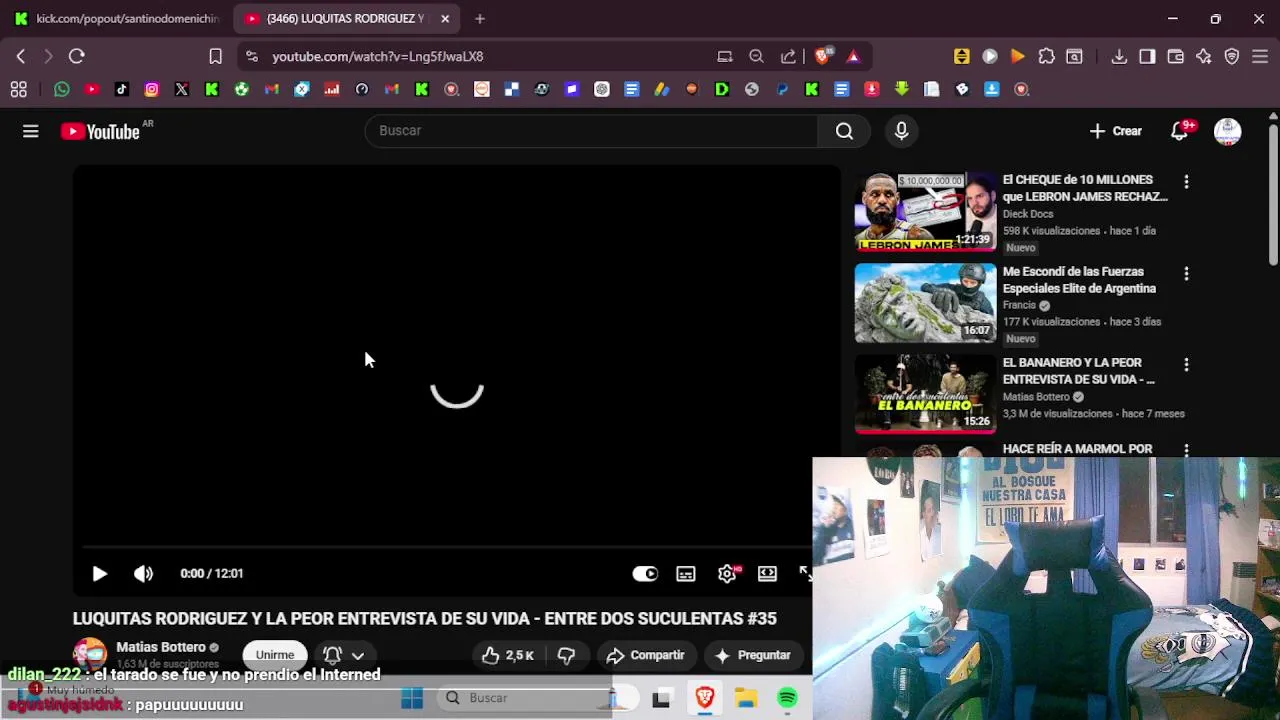Start voice search with the microphone
Viewport: 1280px width, 720px height.
901,131
